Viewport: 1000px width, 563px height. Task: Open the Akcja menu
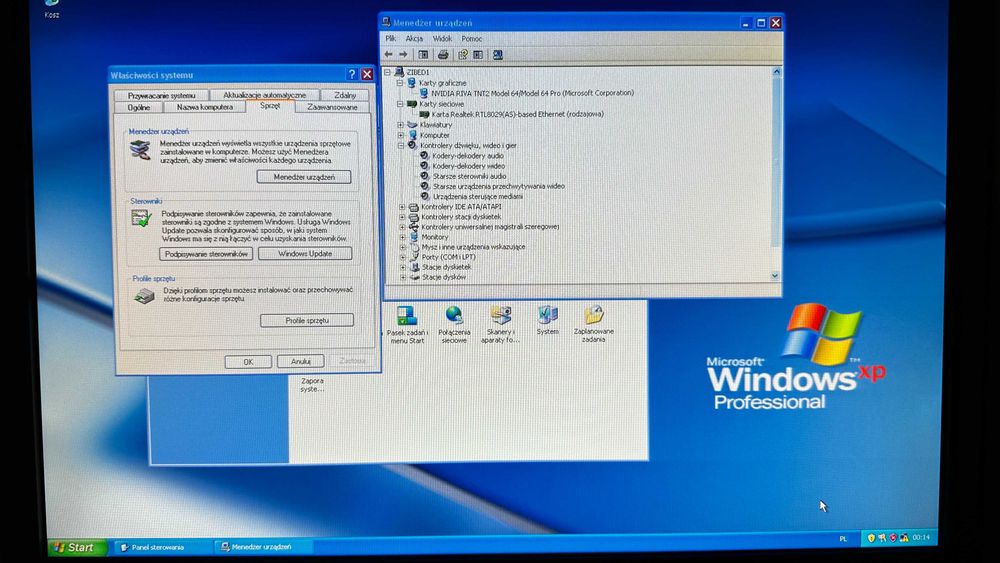coord(415,39)
